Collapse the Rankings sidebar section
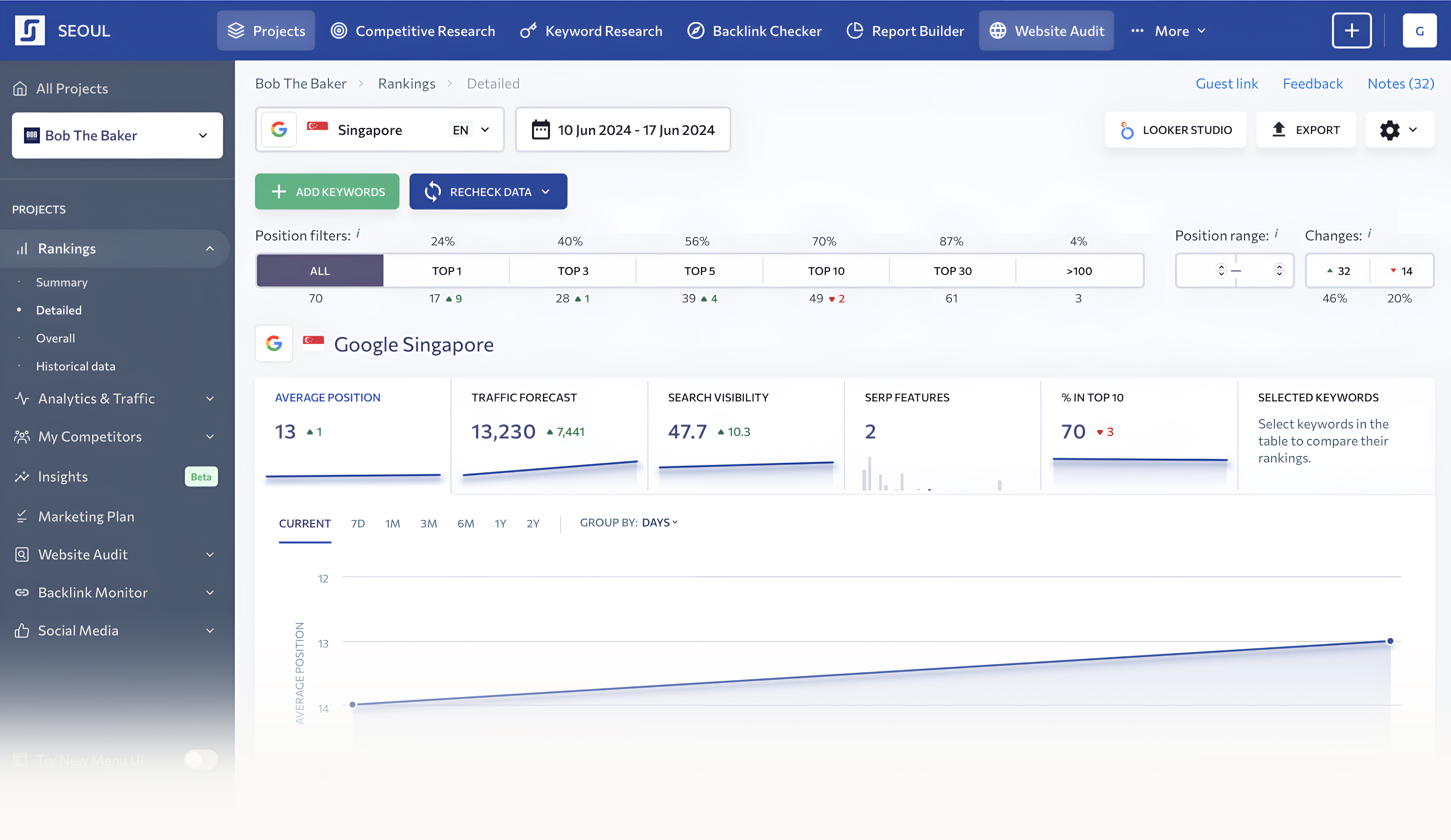Viewport: 1451px width, 840px height. [x=210, y=249]
